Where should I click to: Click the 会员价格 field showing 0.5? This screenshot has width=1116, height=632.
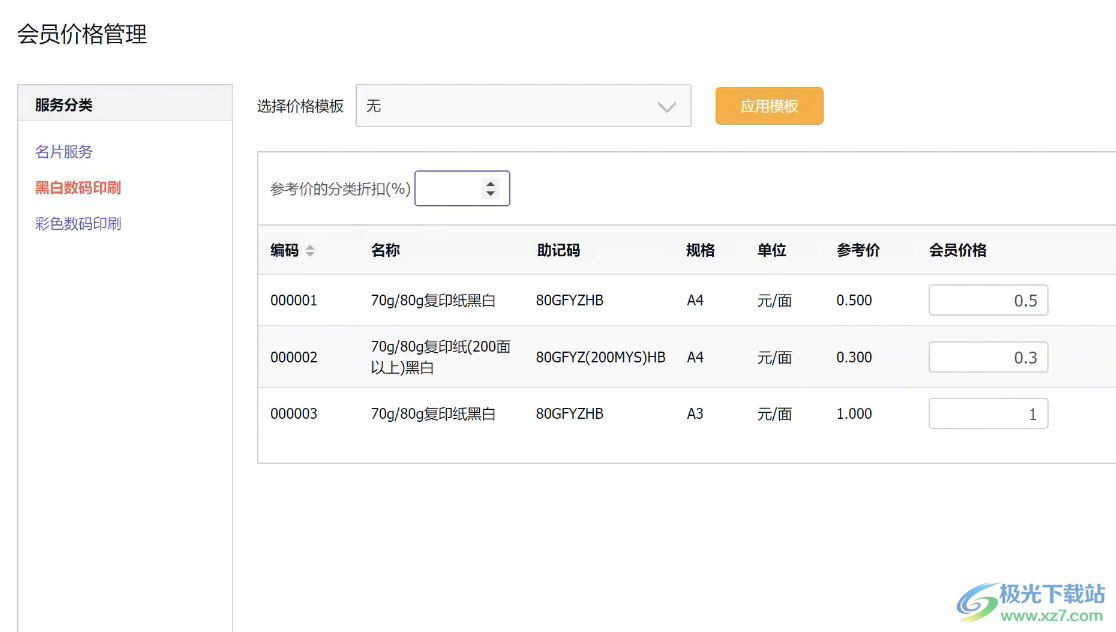coord(988,300)
